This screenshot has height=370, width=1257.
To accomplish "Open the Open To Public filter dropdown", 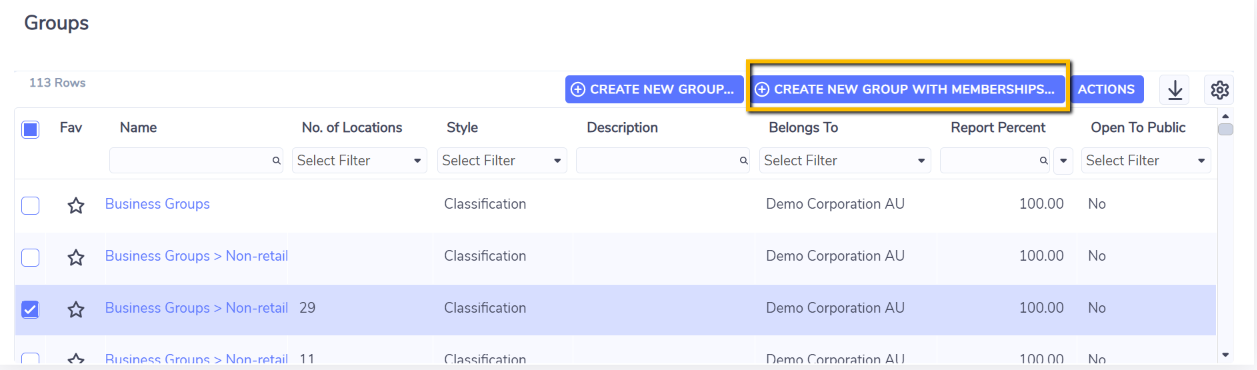I will (x=1146, y=160).
